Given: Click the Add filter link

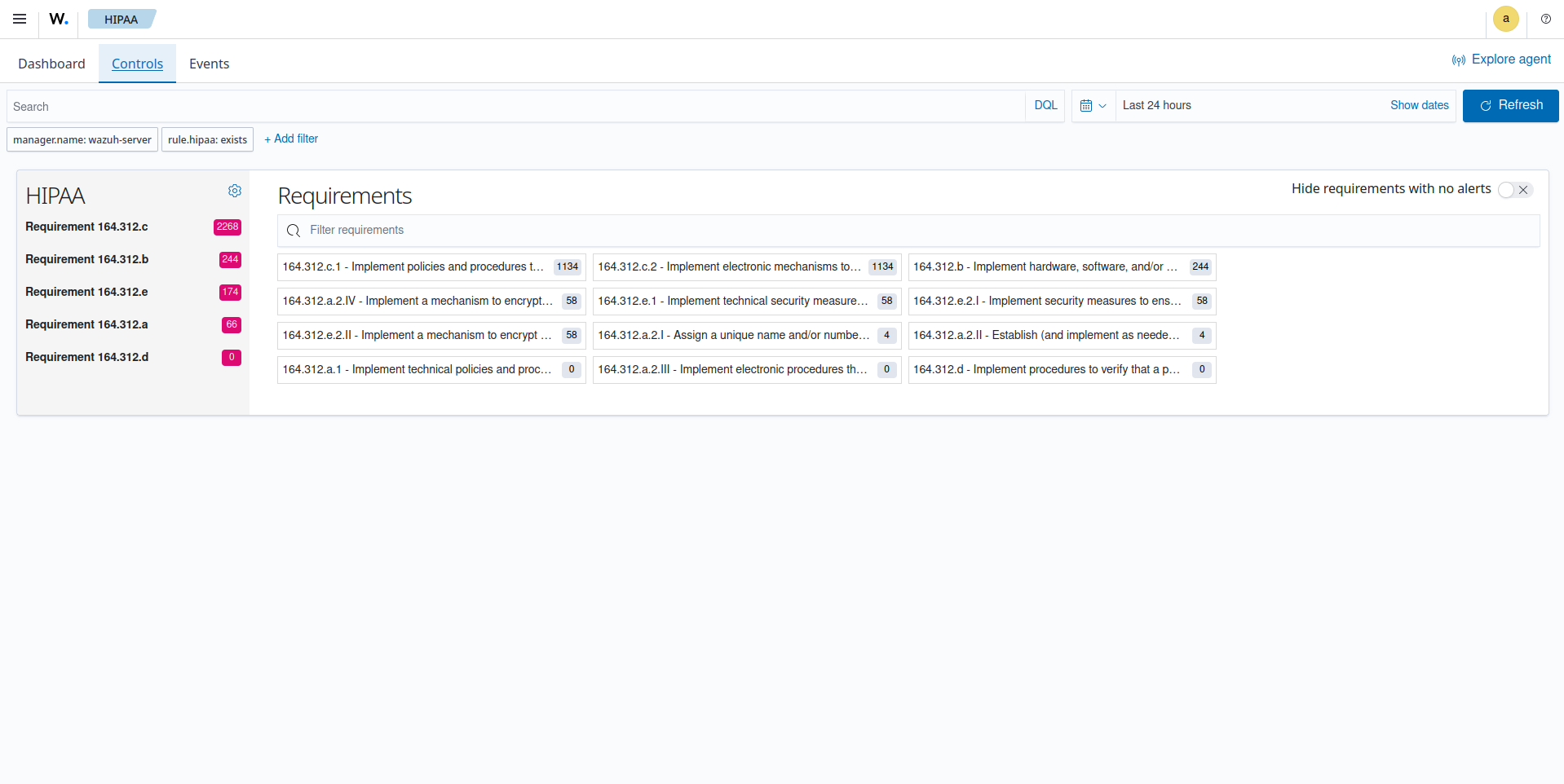Looking at the screenshot, I should (x=291, y=139).
